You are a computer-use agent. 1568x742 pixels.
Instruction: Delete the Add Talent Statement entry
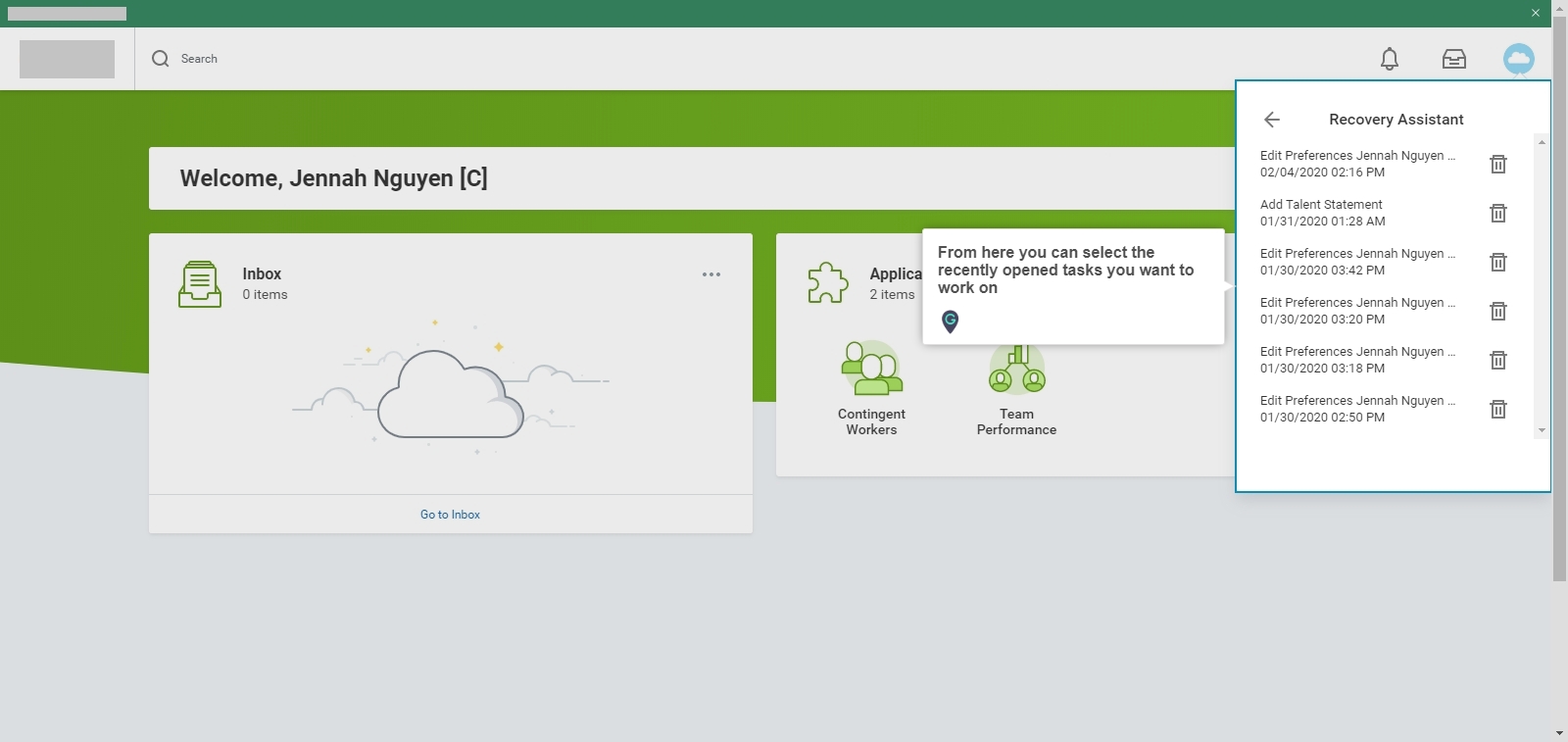pos(1498,213)
